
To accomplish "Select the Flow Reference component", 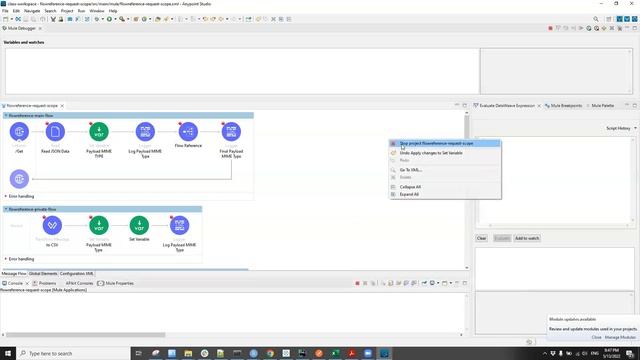I will pyautogui.click(x=188, y=131).
